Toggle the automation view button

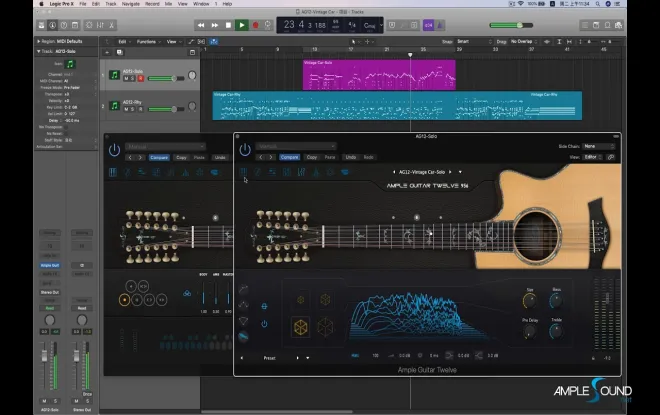191,42
